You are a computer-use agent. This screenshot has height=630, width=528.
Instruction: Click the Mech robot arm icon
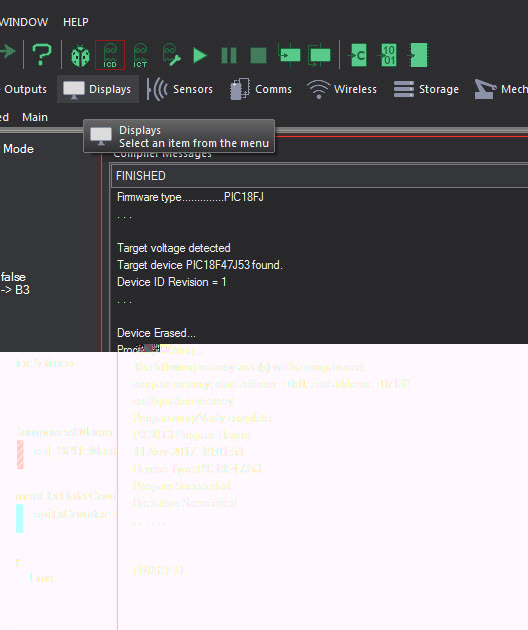click(485, 89)
